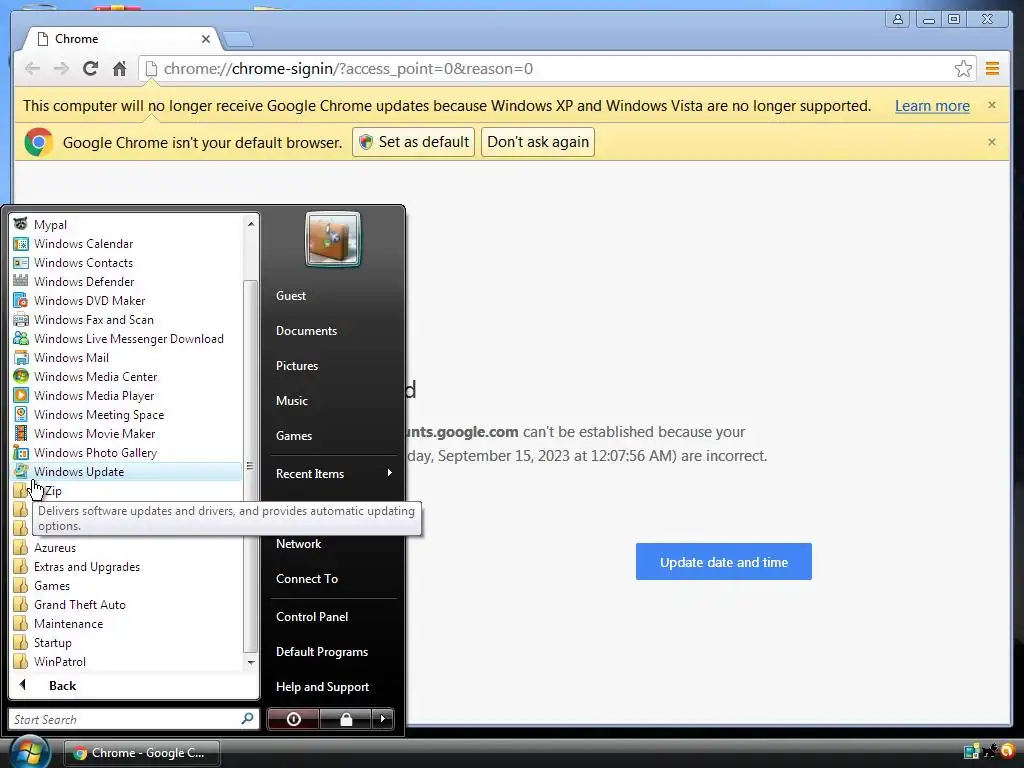The width and height of the screenshot is (1024, 768).
Task: Lock the computer with the lock button
Action: [345, 719]
